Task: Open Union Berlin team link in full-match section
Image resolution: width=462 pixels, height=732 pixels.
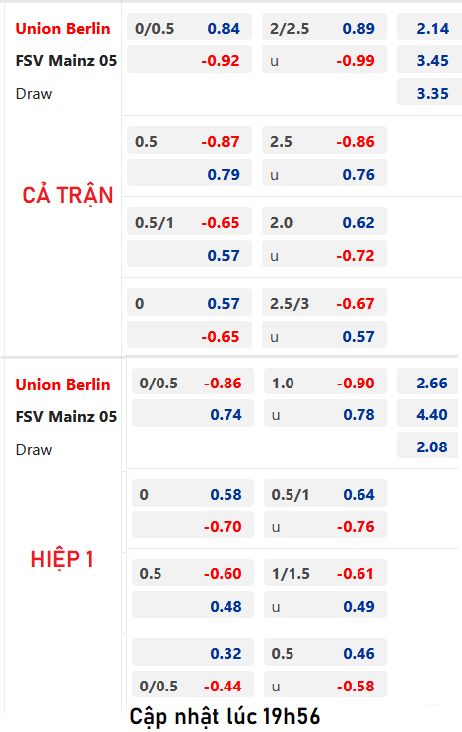Action: coord(63,28)
